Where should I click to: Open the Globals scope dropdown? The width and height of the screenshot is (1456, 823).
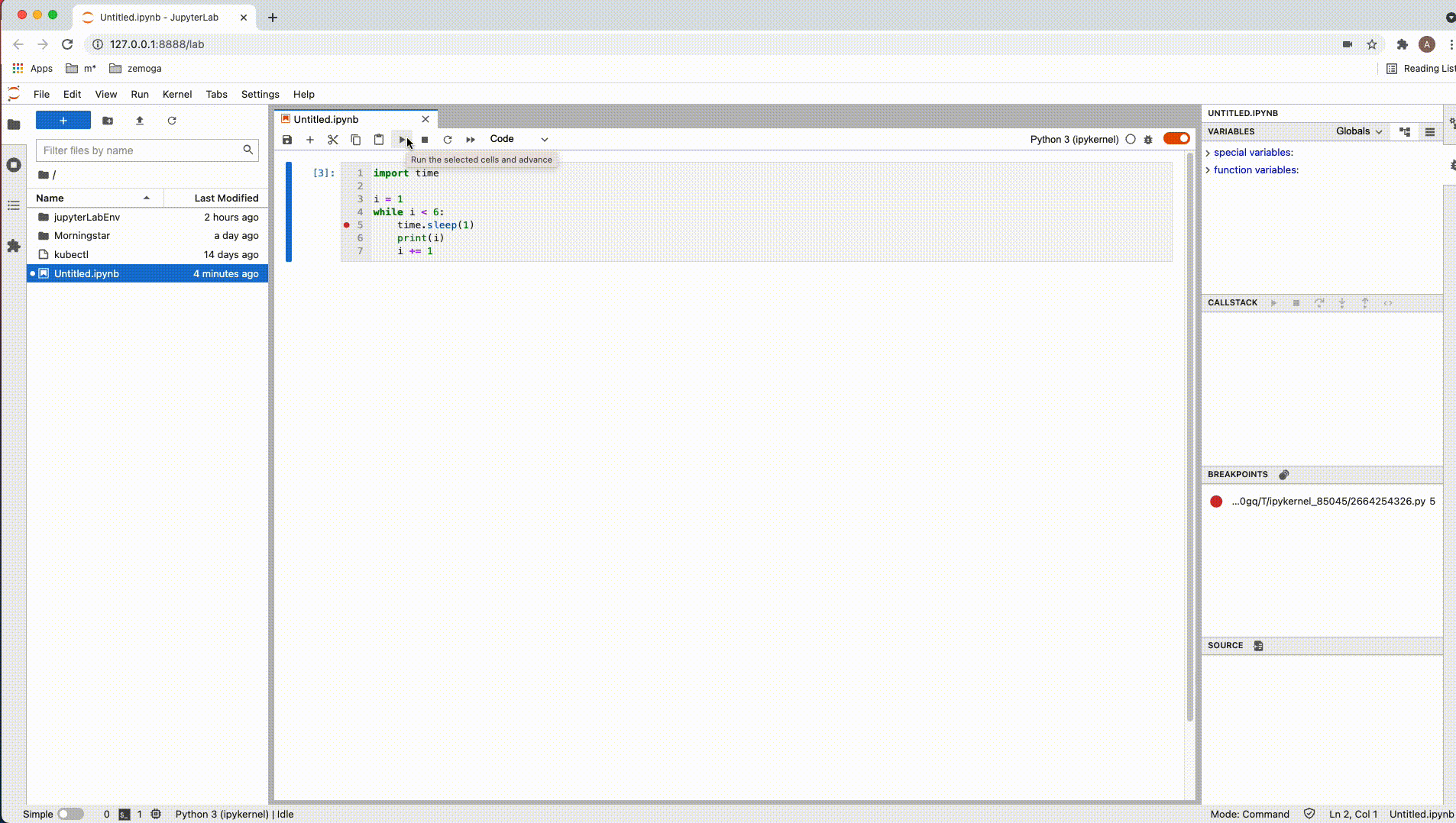point(1359,131)
